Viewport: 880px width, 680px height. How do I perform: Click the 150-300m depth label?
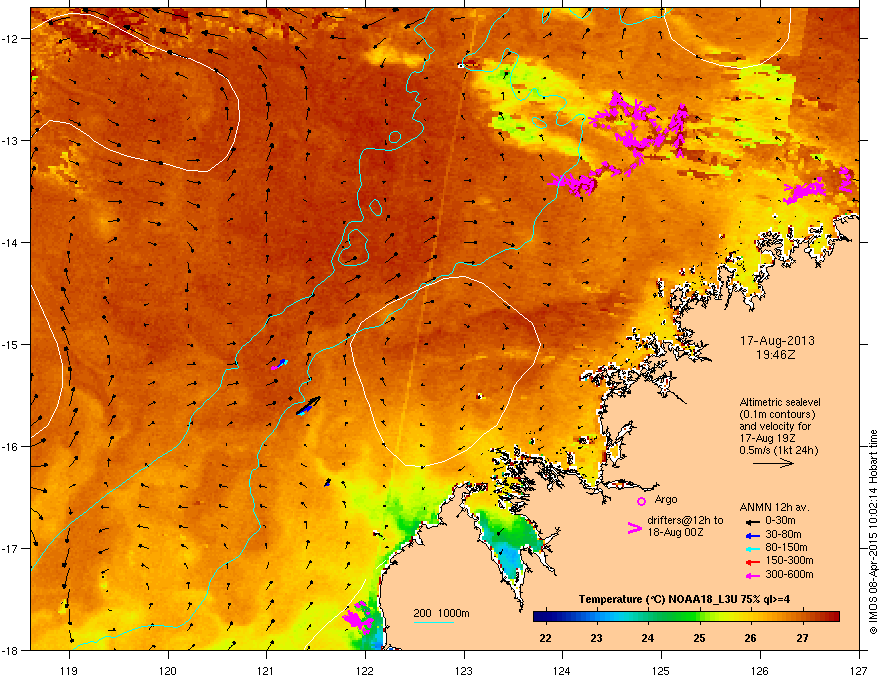789,560
